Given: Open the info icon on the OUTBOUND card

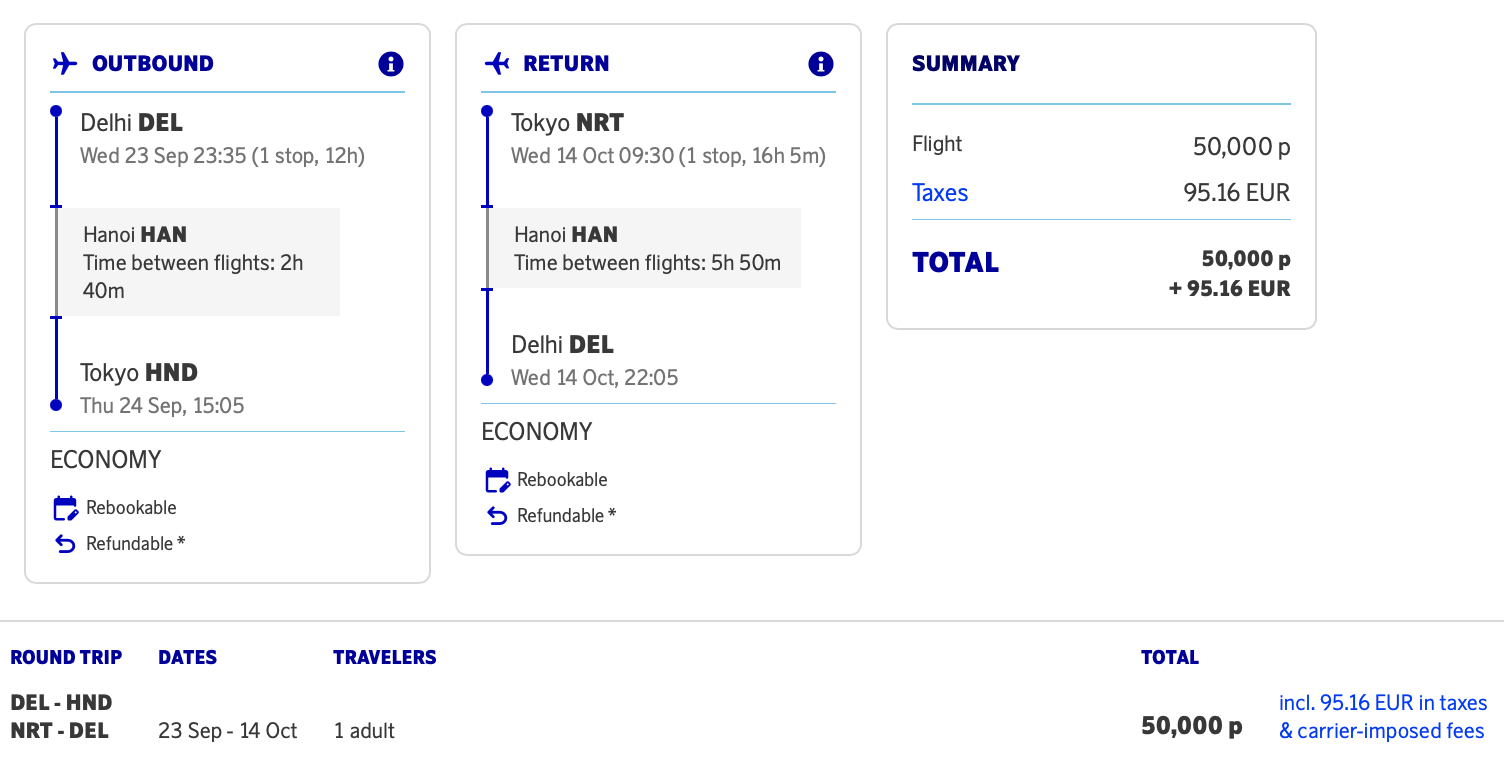Looking at the screenshot, I should point(391,63).
